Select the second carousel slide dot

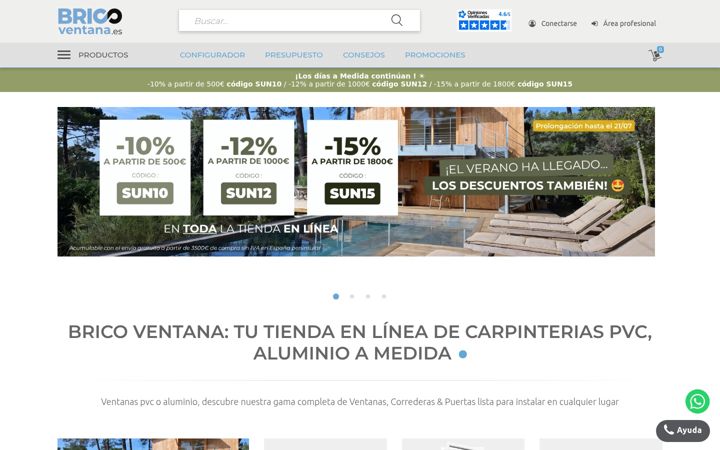(352, 297)
